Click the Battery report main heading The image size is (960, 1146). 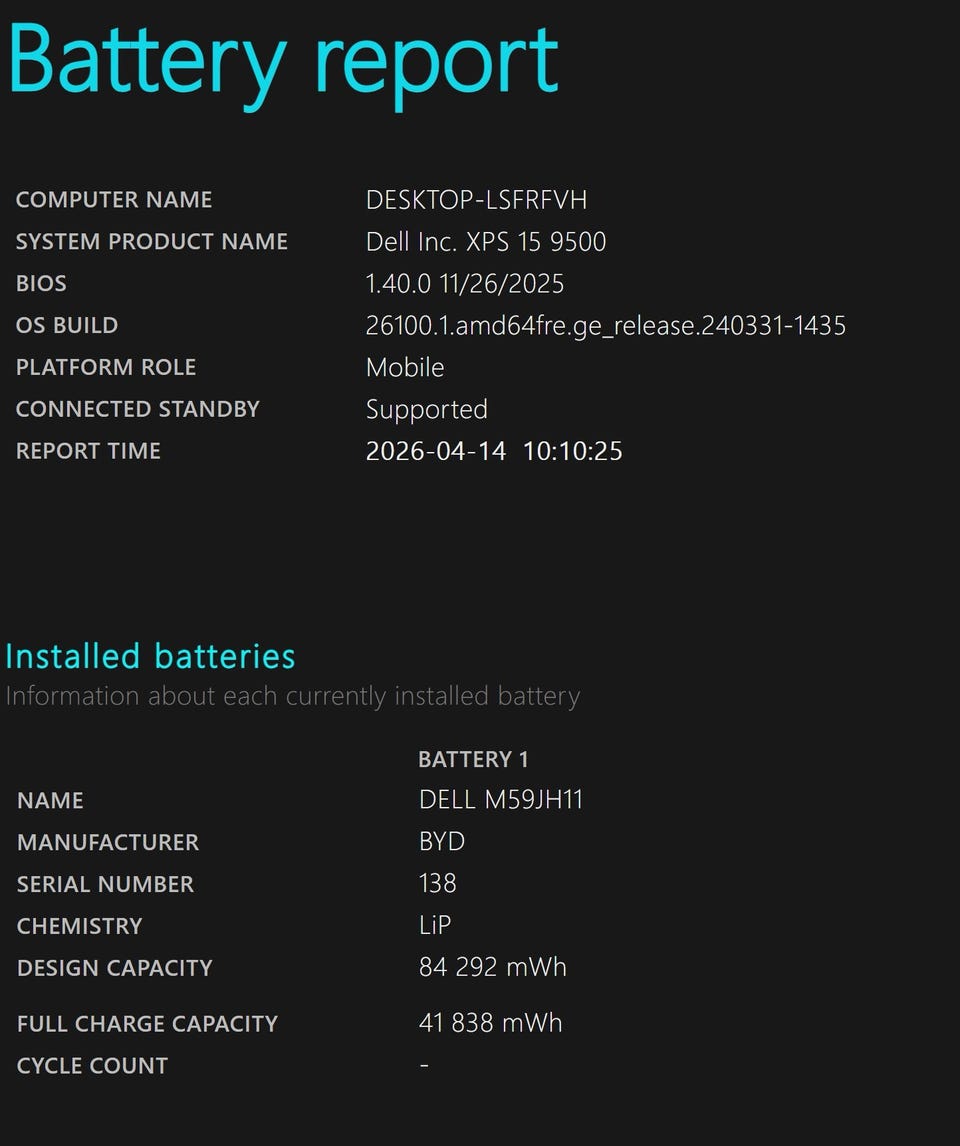pos(282,62)
